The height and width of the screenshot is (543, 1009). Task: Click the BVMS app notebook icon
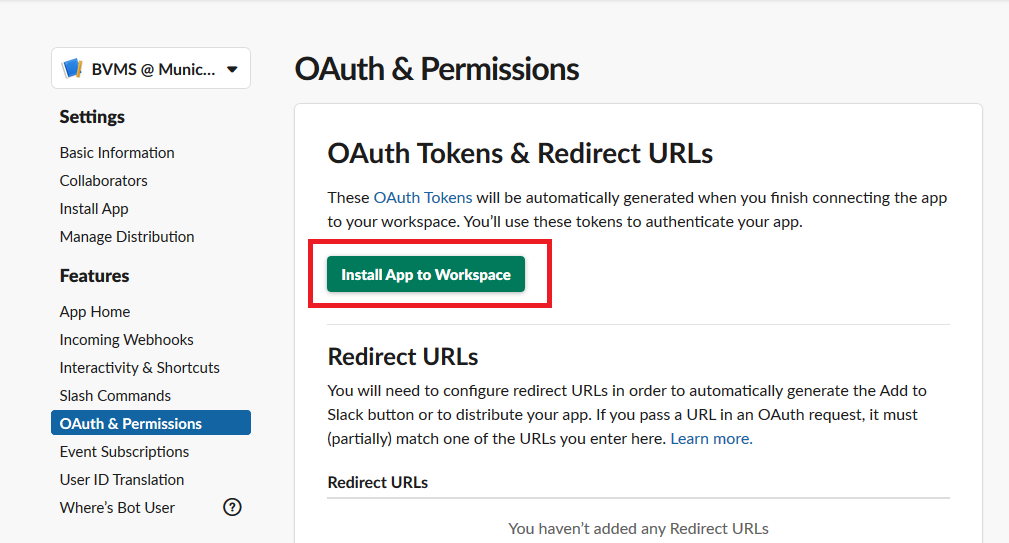[73, 69]
